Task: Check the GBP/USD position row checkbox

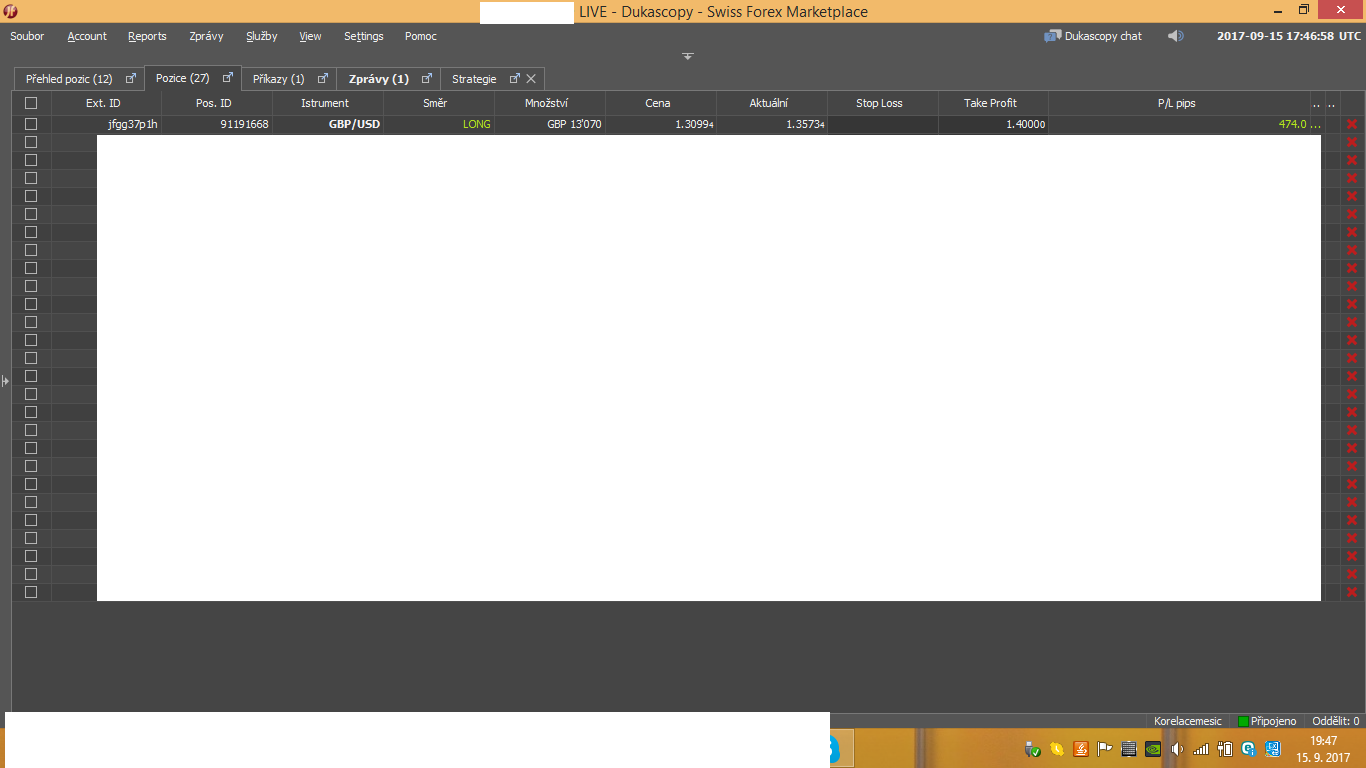Action: coord(31,124)
